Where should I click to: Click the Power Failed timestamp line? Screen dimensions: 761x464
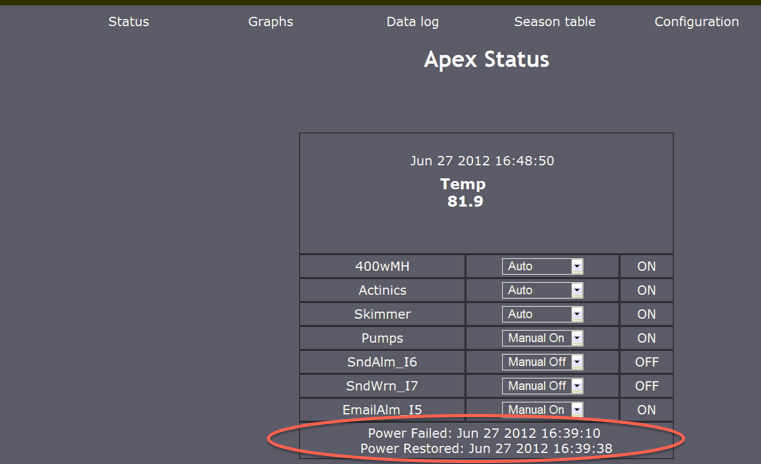pyautogui.click(x=484, y=433)
